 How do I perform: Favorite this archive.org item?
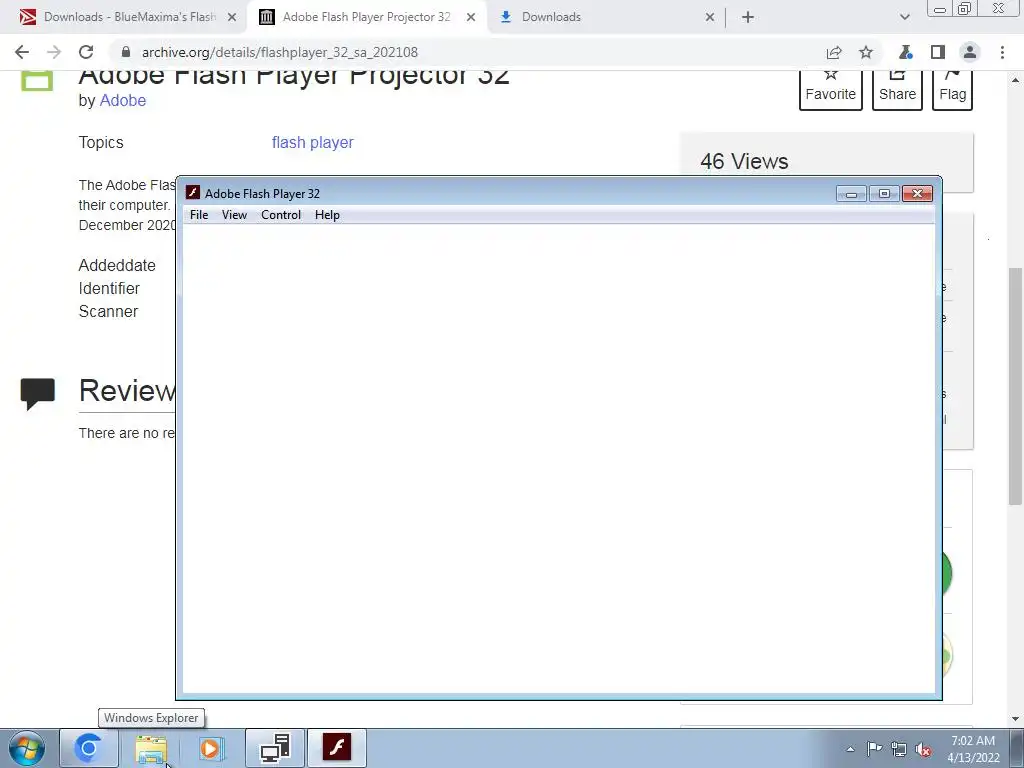(831, 89)
